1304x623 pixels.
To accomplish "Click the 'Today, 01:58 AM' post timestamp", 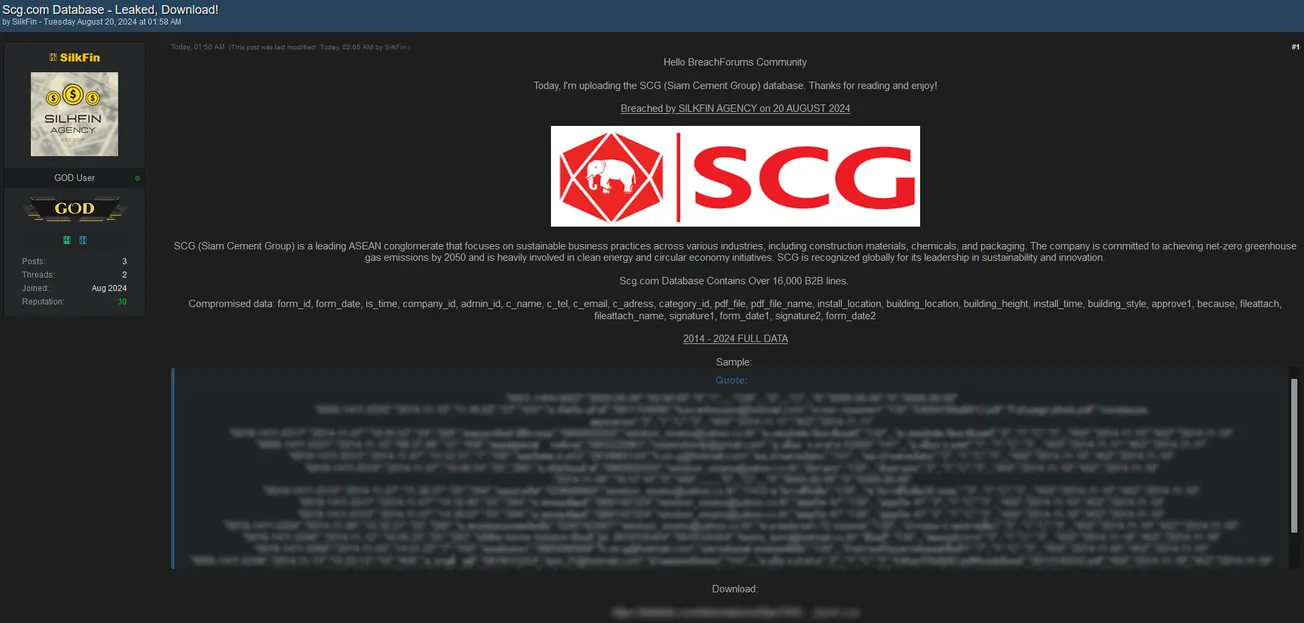I will pyautogui.click(x=198, y=47).
